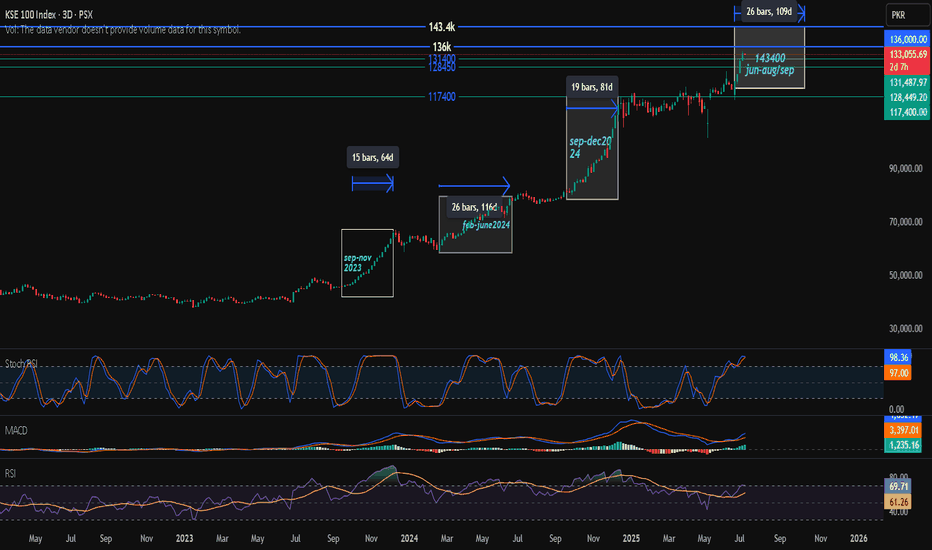Click the 2024 label on time axis
The image size is (932, 550).
[409, 538]
